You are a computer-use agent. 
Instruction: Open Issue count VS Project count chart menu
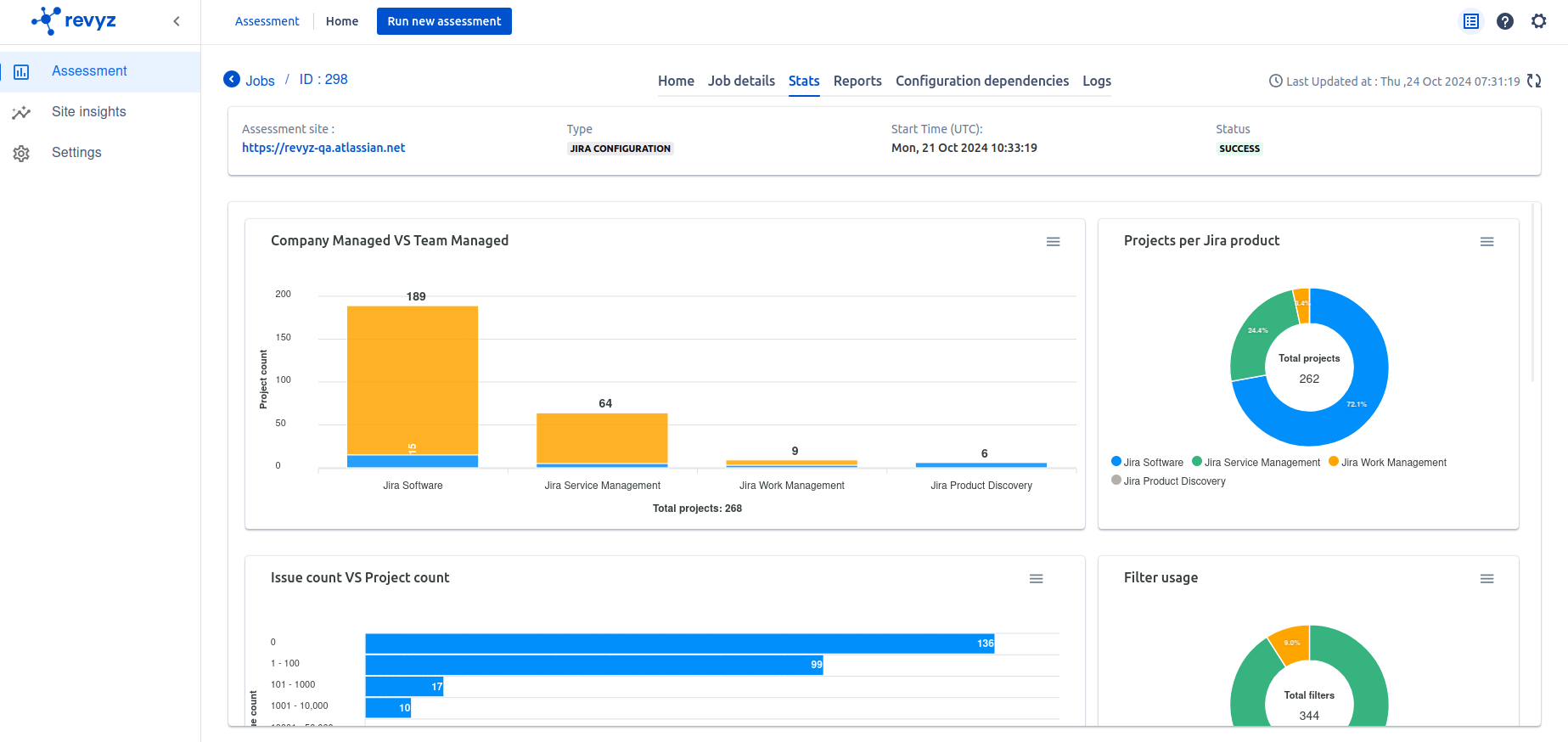1036,579
